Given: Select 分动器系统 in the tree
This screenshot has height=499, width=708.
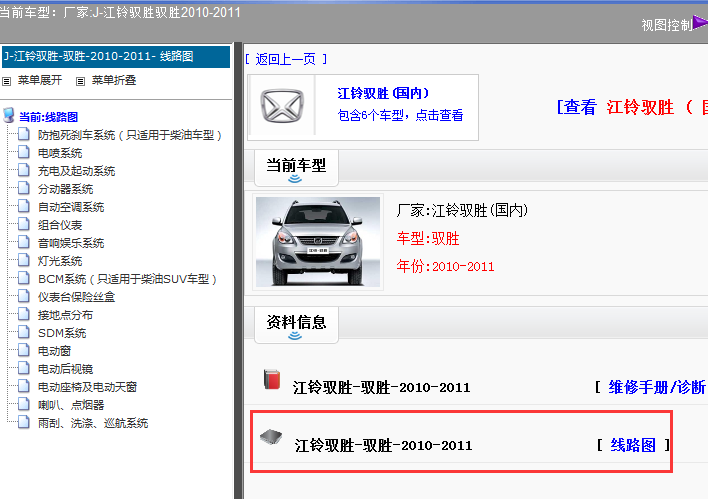Looking at the screenshot, I should coord(65,189).
